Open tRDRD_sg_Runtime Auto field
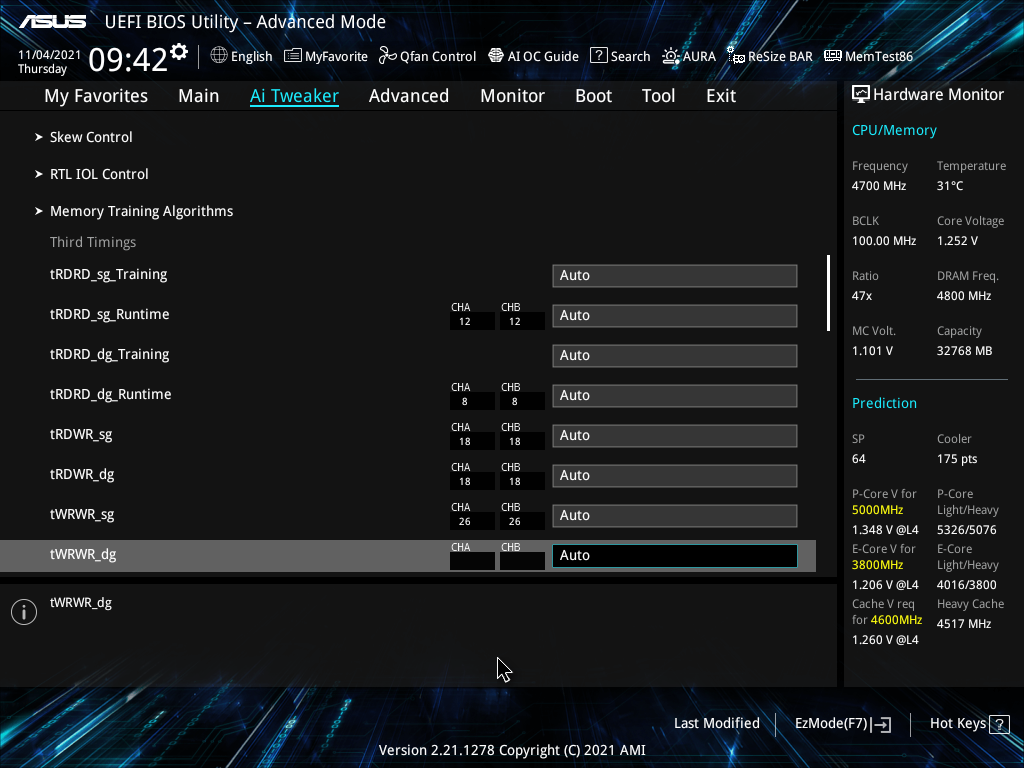The image size is (1024, 768). pyautogui.click(x=675, y=315)
